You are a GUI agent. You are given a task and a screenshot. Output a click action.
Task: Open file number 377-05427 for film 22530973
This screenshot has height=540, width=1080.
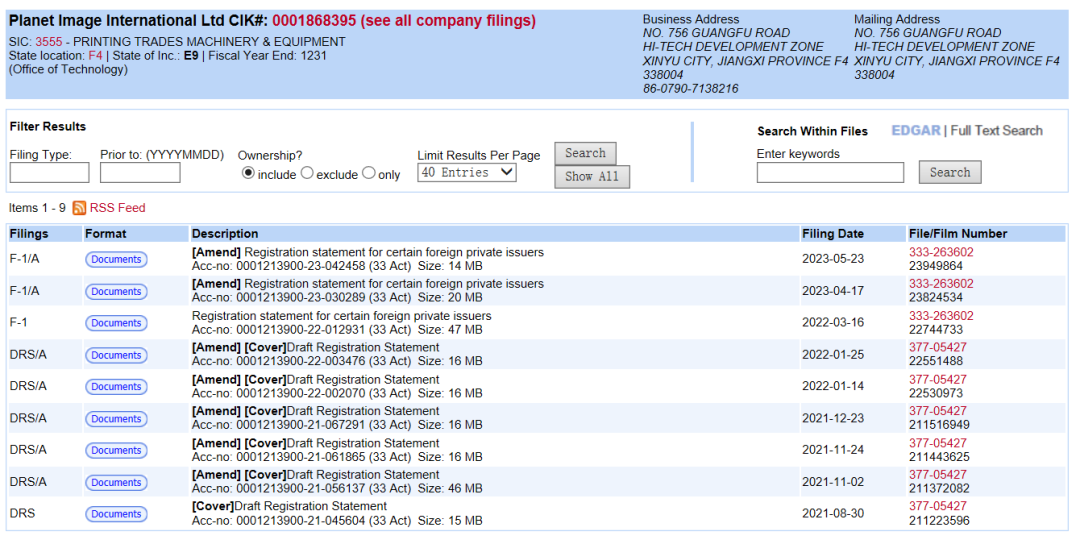937,380
